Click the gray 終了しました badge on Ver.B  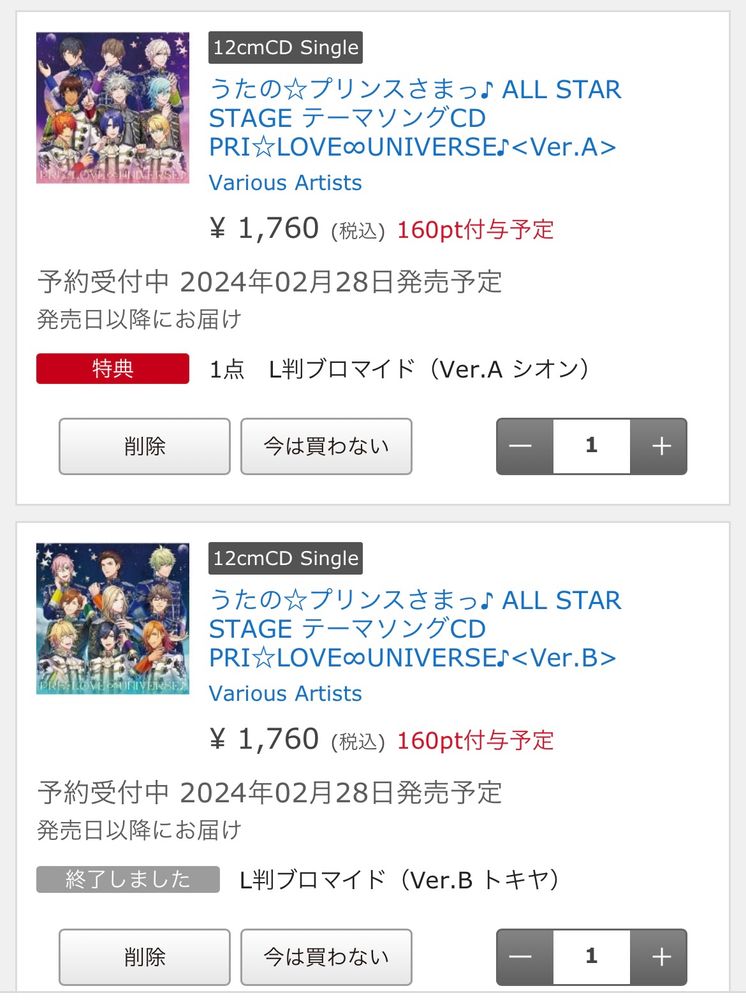click(x=128, y=879)
